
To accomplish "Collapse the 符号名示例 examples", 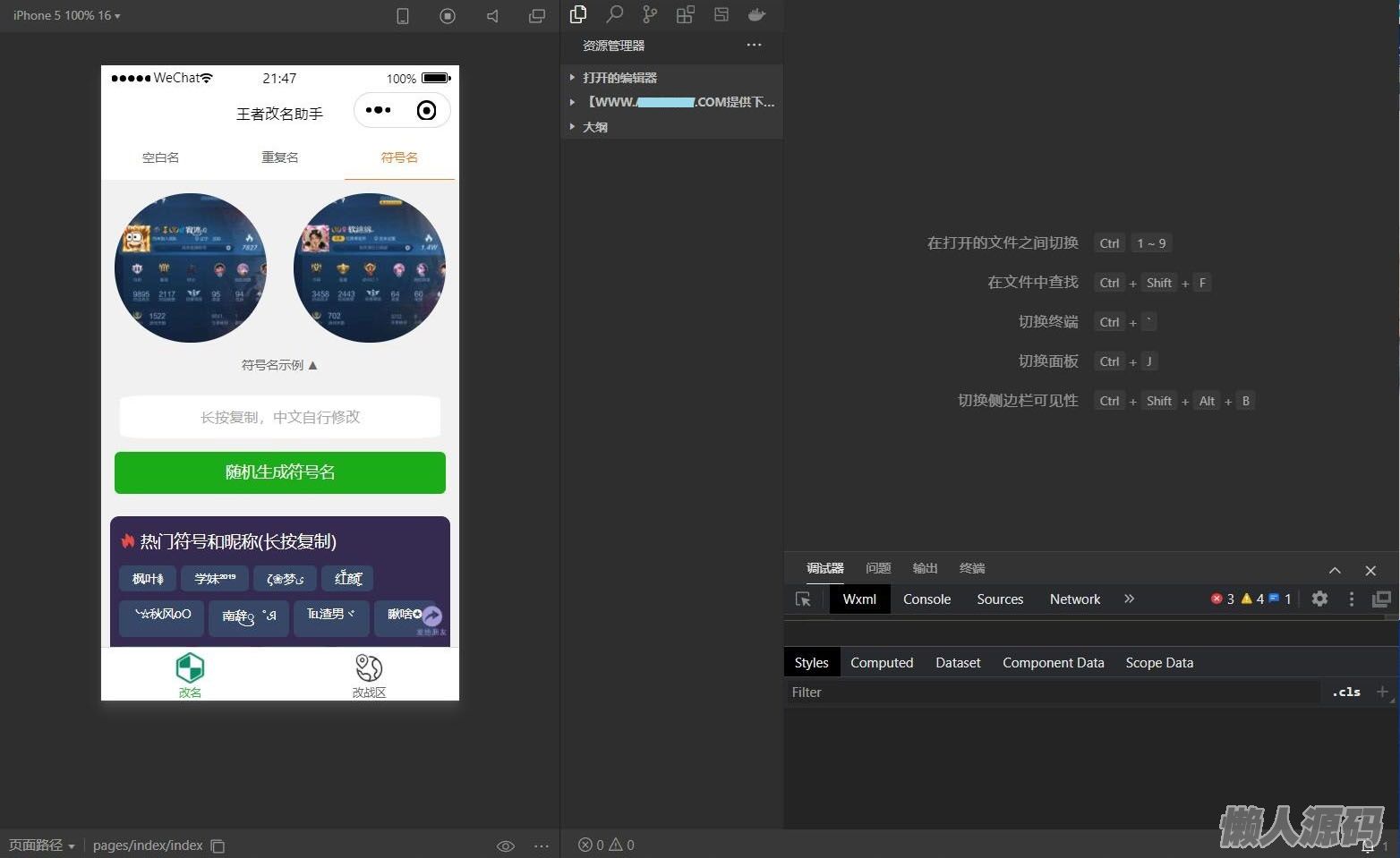I will point(279,365).
